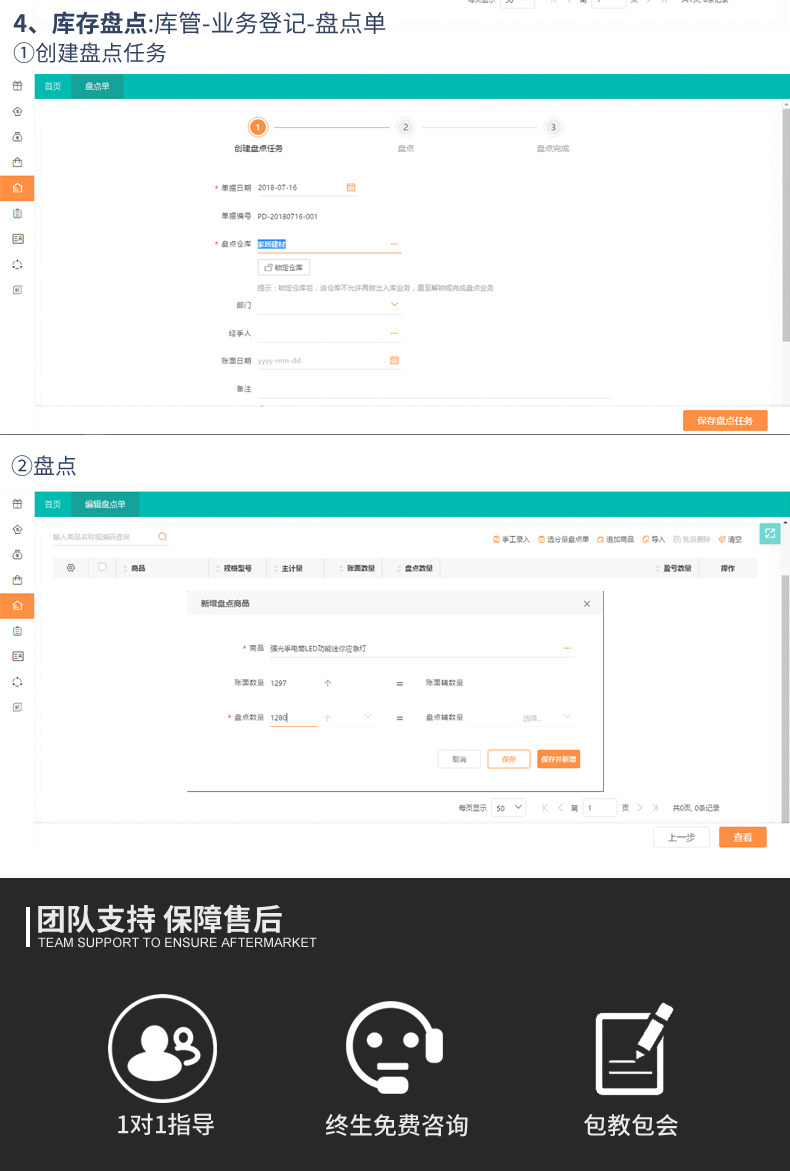Click the 账面数量 column header

click(x=361, y=568)
